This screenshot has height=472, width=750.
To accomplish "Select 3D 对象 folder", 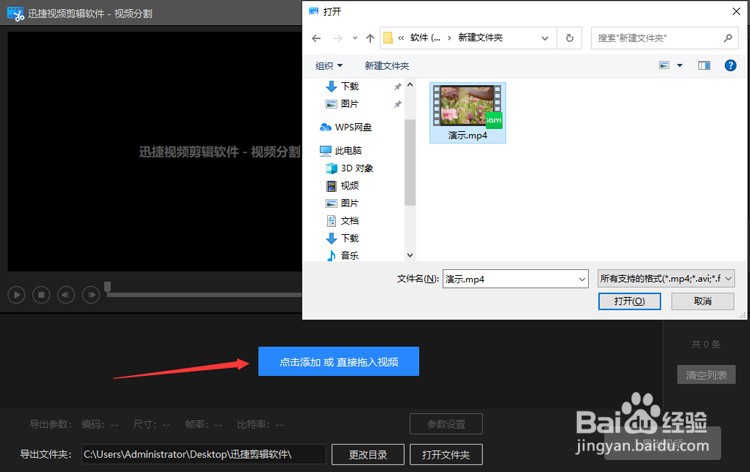I will coord(356,168).
